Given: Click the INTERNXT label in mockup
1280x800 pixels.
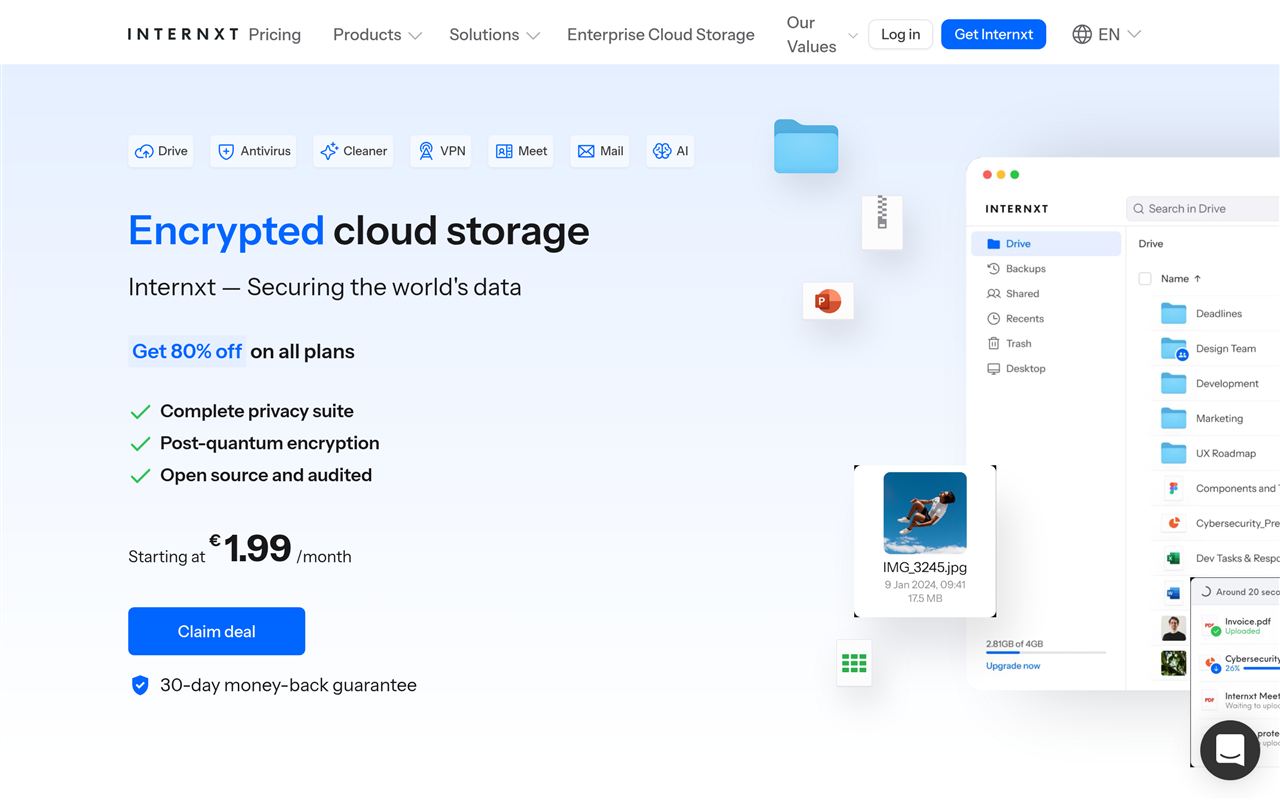Looking at the screenshot, I should (x=1017, y=209).
